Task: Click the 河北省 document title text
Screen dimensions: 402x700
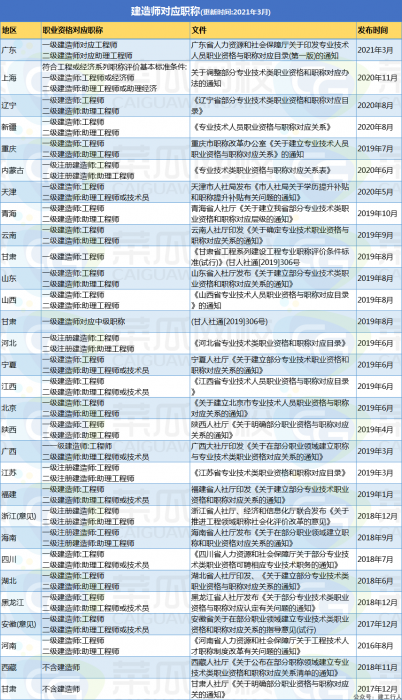Action: click(270, 343)
